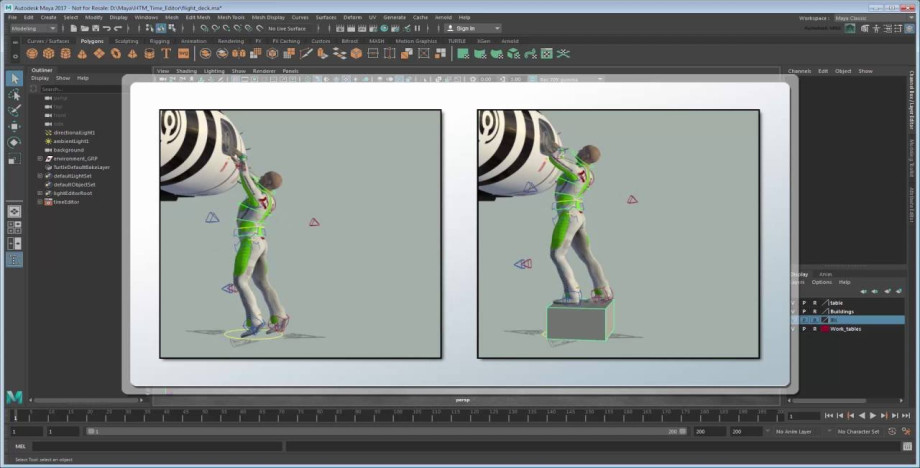
Task: Click the polygon sphere shelf icon
Action: point(32,54)
